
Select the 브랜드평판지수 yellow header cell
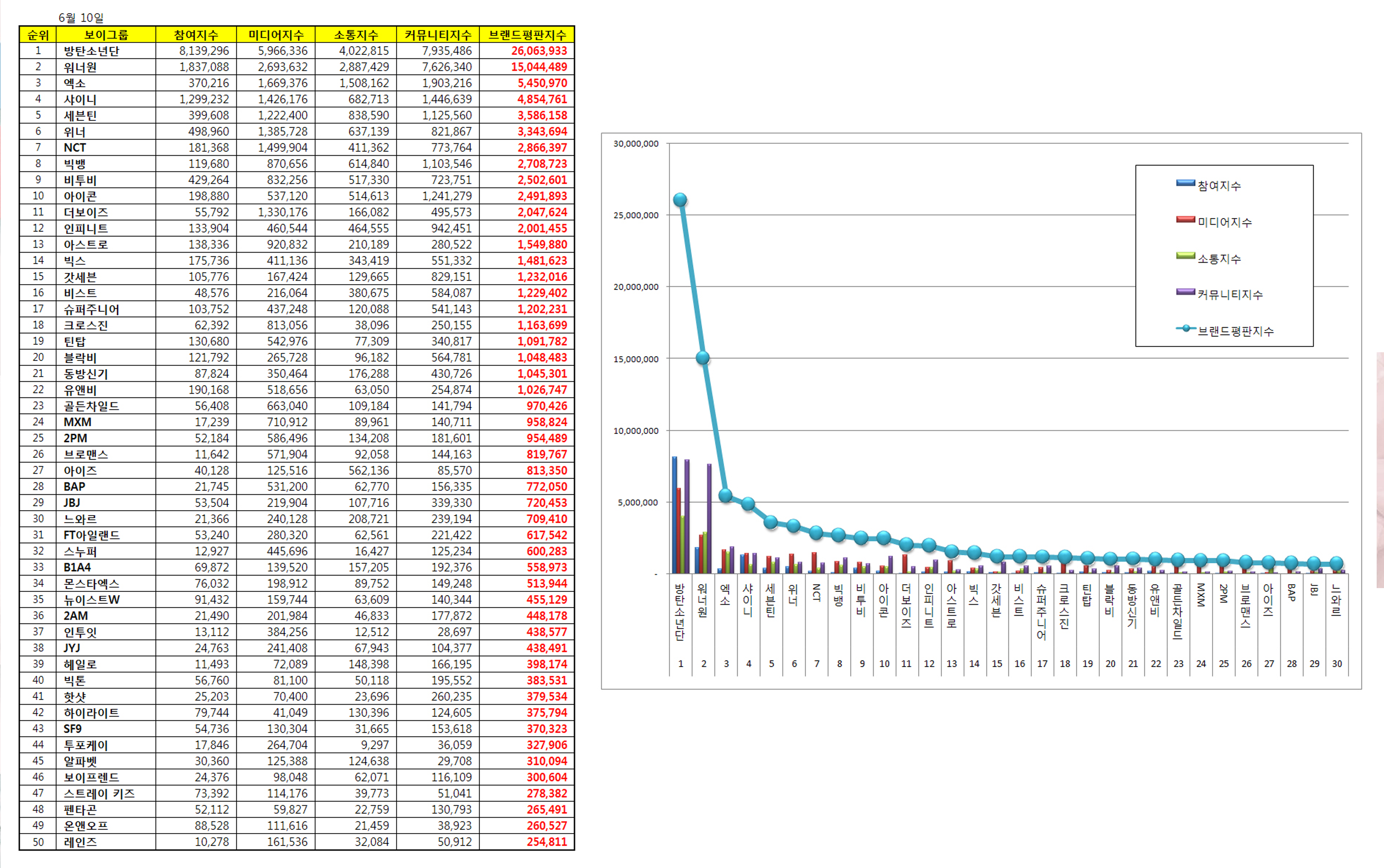pos(527,35)
